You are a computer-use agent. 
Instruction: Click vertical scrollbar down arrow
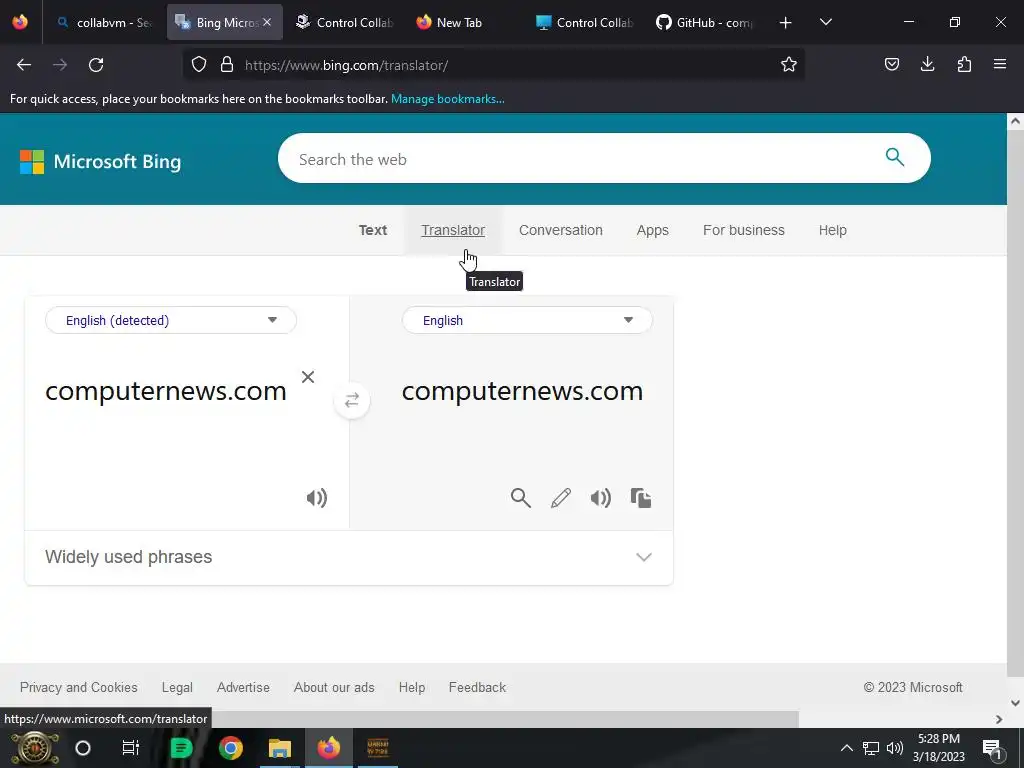[1015, 703]
